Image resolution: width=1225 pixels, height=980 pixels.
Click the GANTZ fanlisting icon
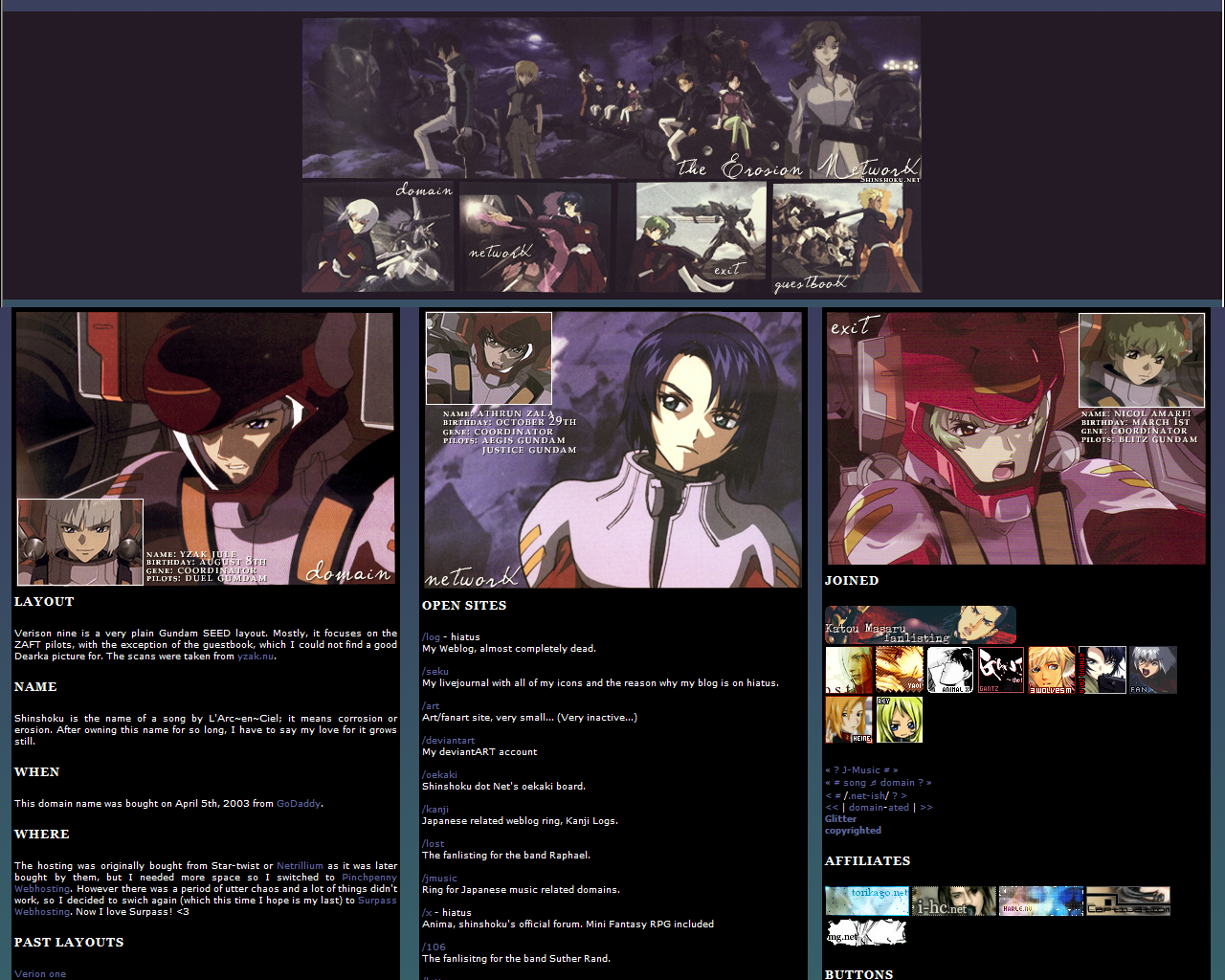1001,670
